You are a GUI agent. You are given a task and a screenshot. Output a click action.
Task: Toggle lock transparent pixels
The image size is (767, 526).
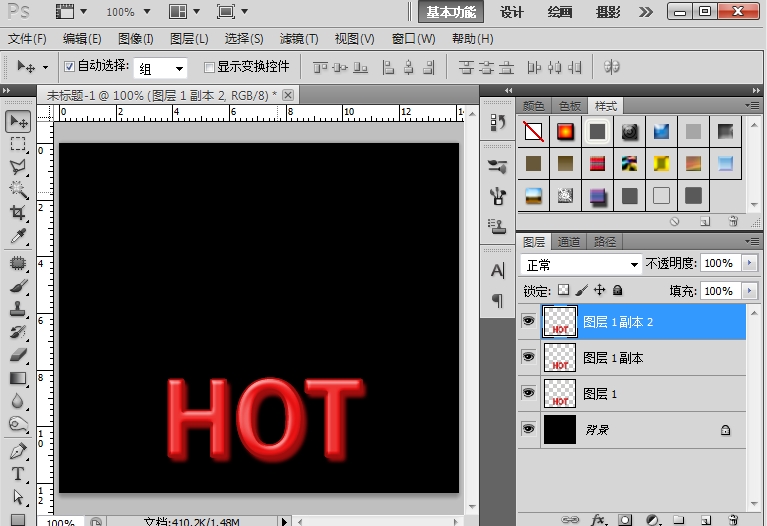pos(564,290)
